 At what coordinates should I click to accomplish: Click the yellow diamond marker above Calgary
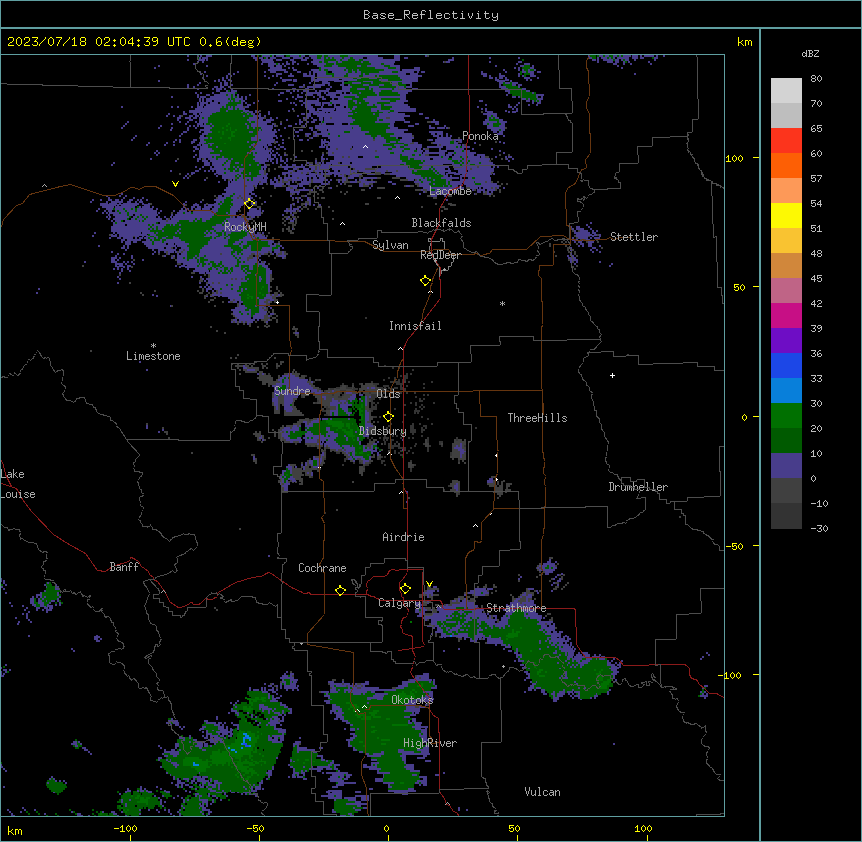click(x=405, y=589)
